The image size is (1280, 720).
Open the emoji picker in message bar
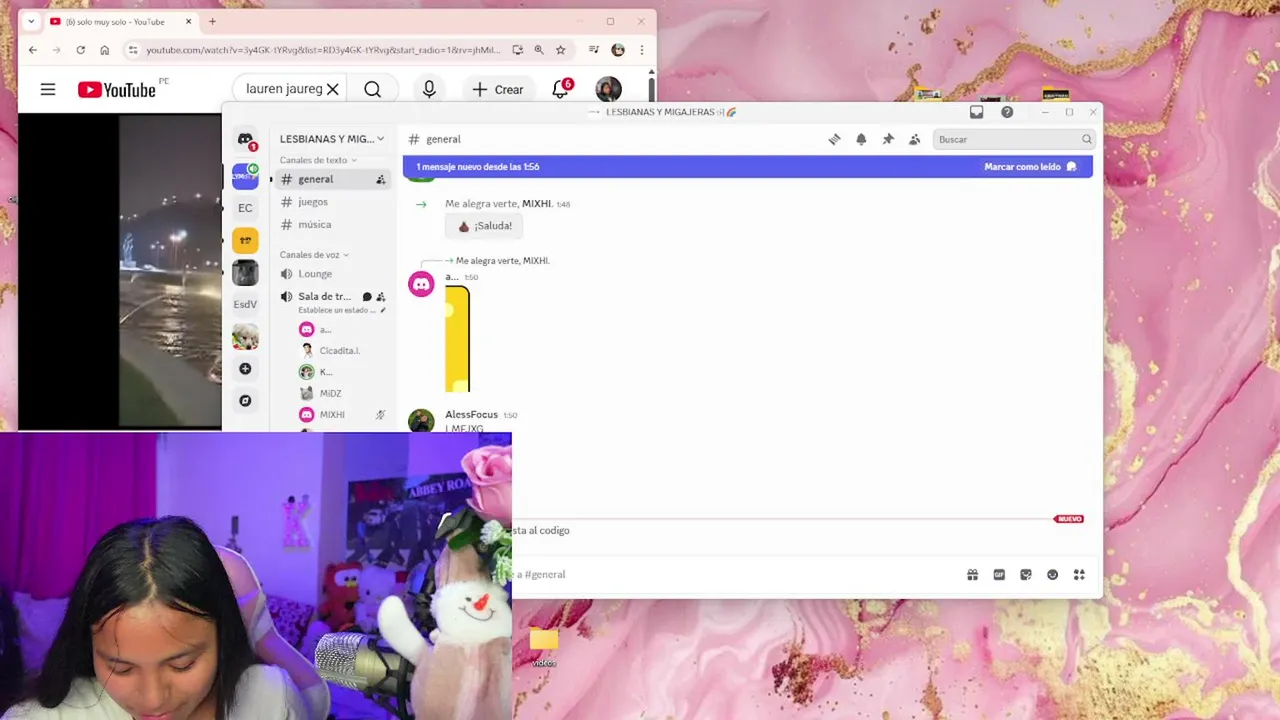tap(1052, 575)
